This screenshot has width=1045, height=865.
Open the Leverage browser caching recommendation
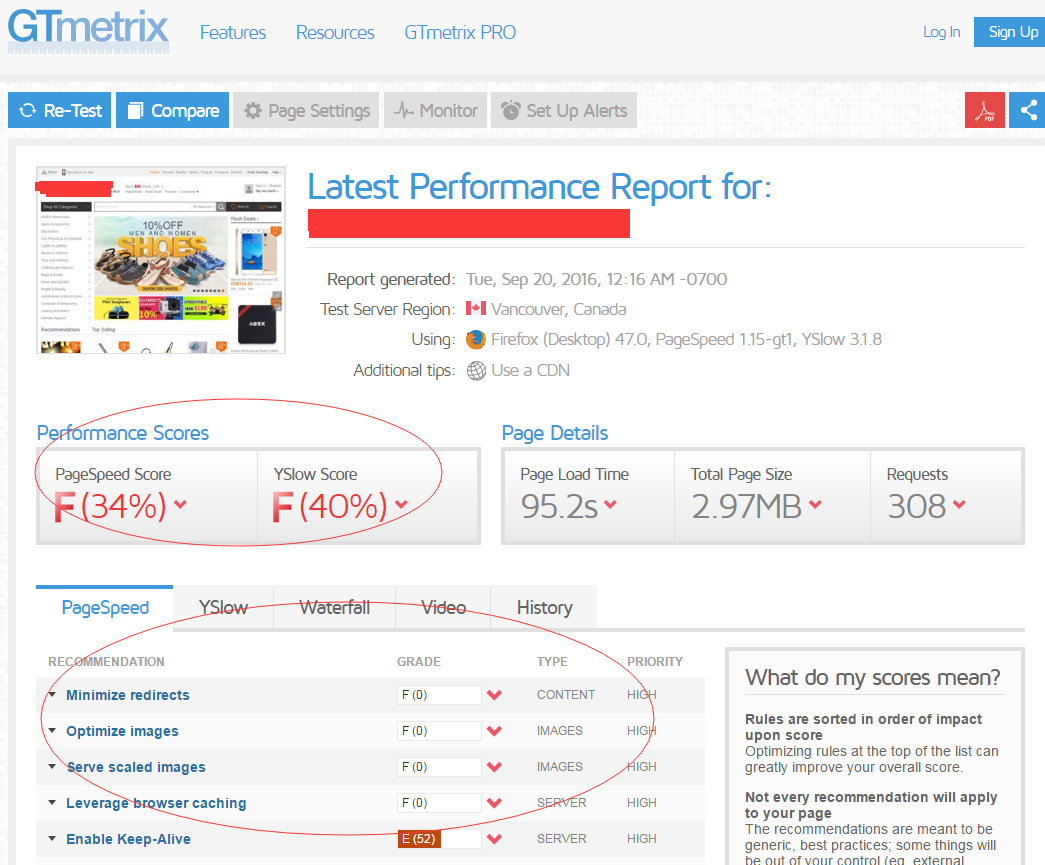(156, 803)
